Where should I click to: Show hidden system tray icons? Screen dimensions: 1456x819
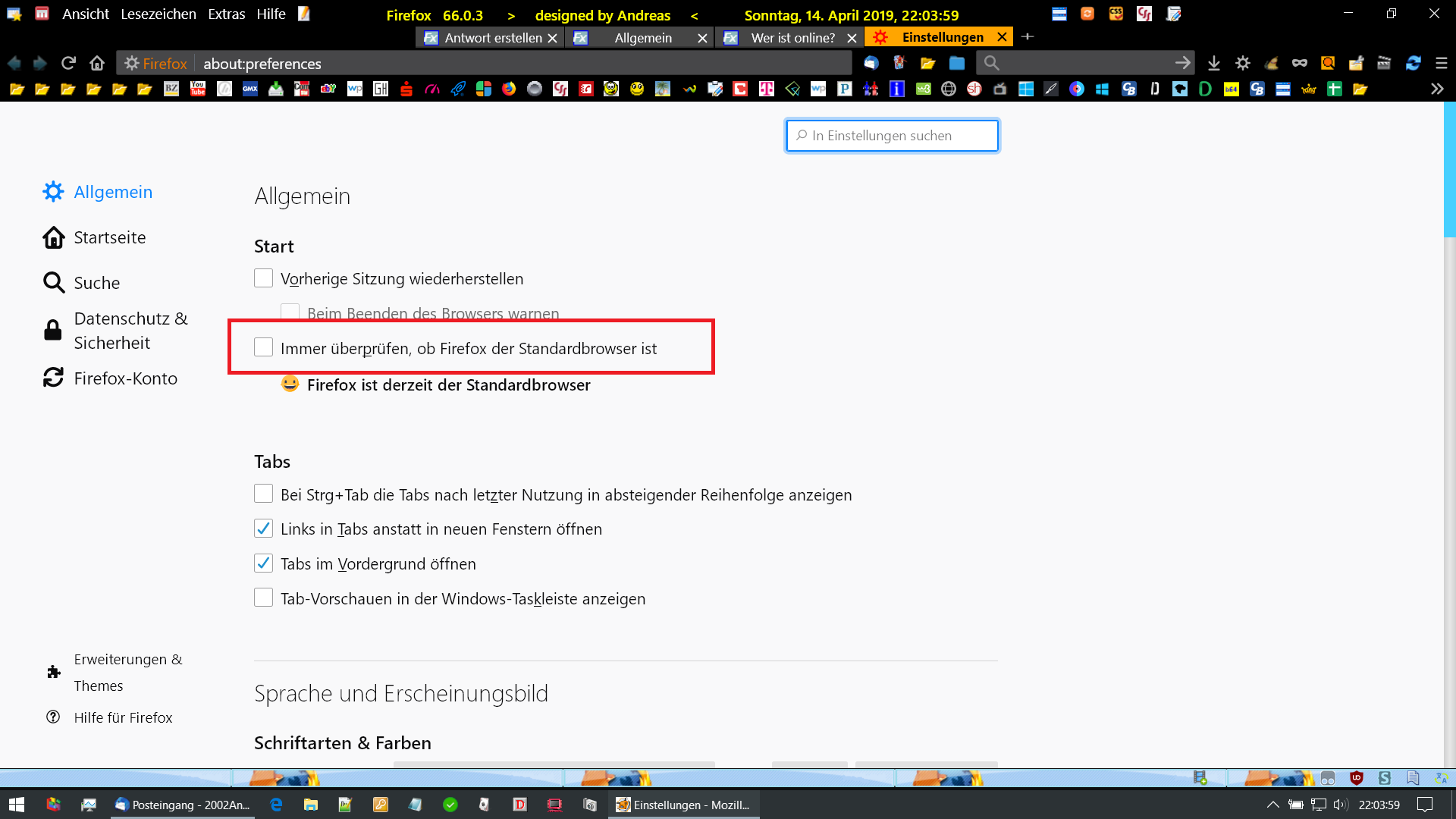[x=1273, y=805]
